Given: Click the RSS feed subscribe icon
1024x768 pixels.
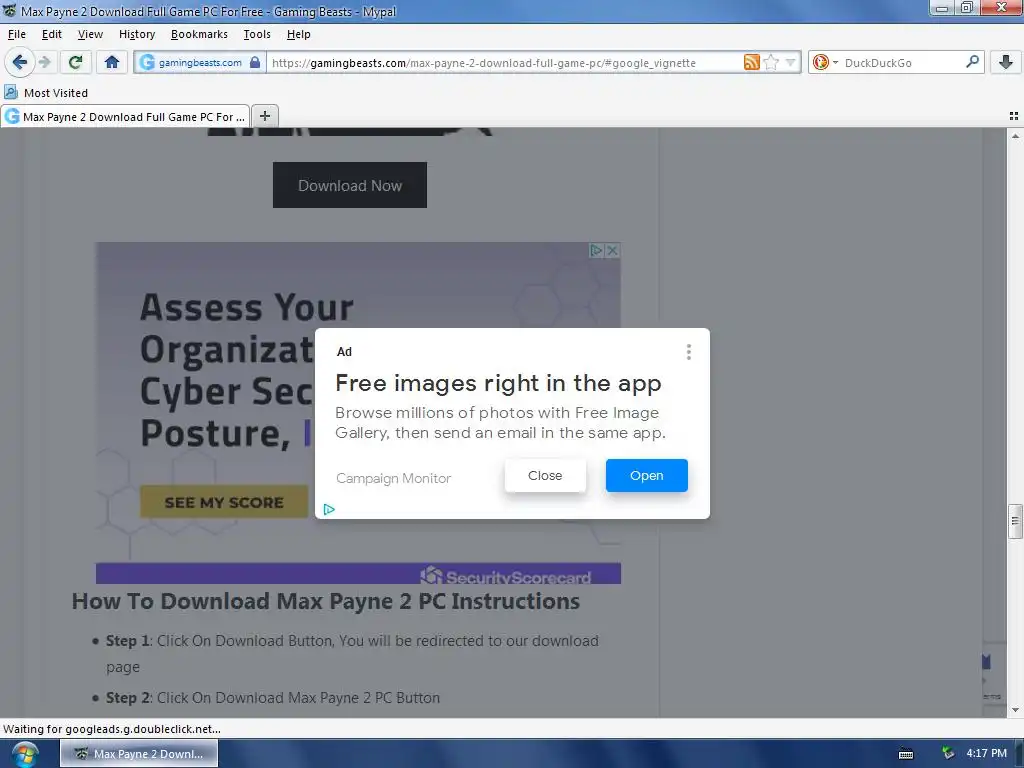Looking at the screenshot, I should pos(752,63).
